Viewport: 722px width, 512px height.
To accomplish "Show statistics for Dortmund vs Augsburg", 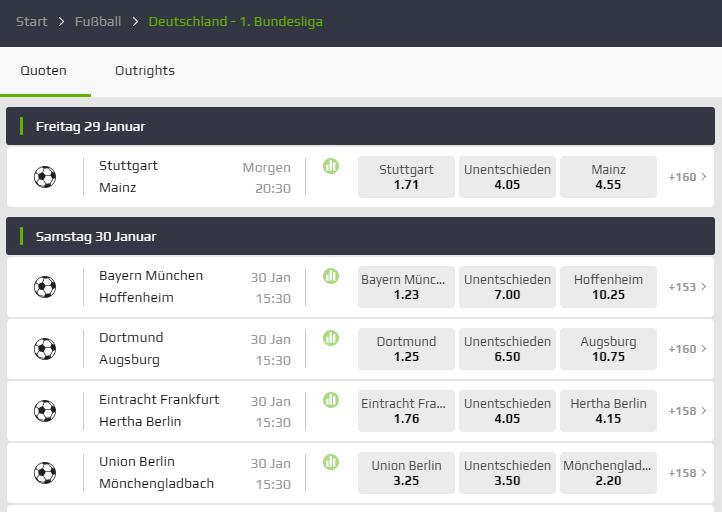I will [x=331, y=338].
